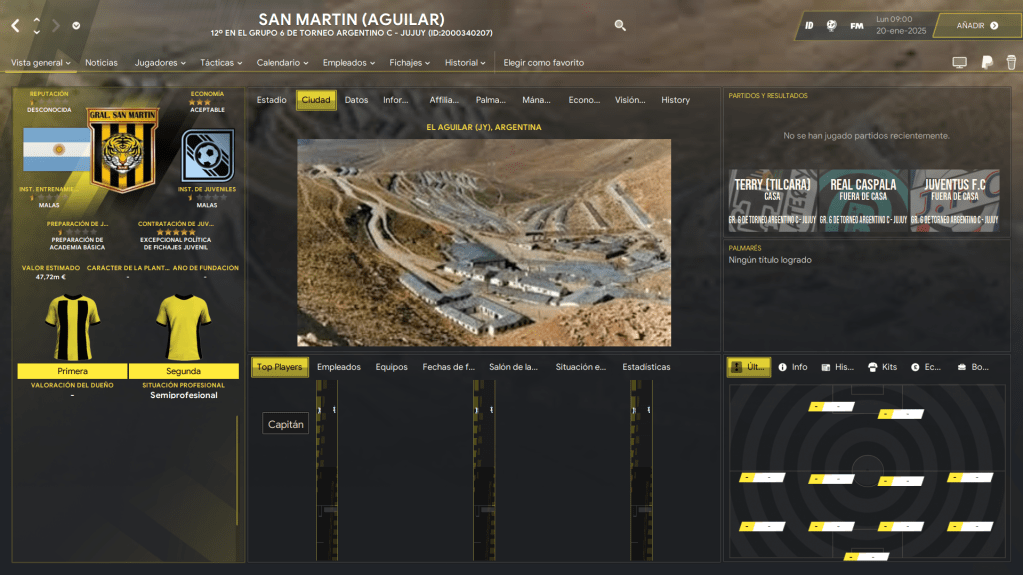The height and width of the screenshot is (575, 1023).
Task: Expand the Fichajes dropdown menu
Action: click(x=410, y=63)
